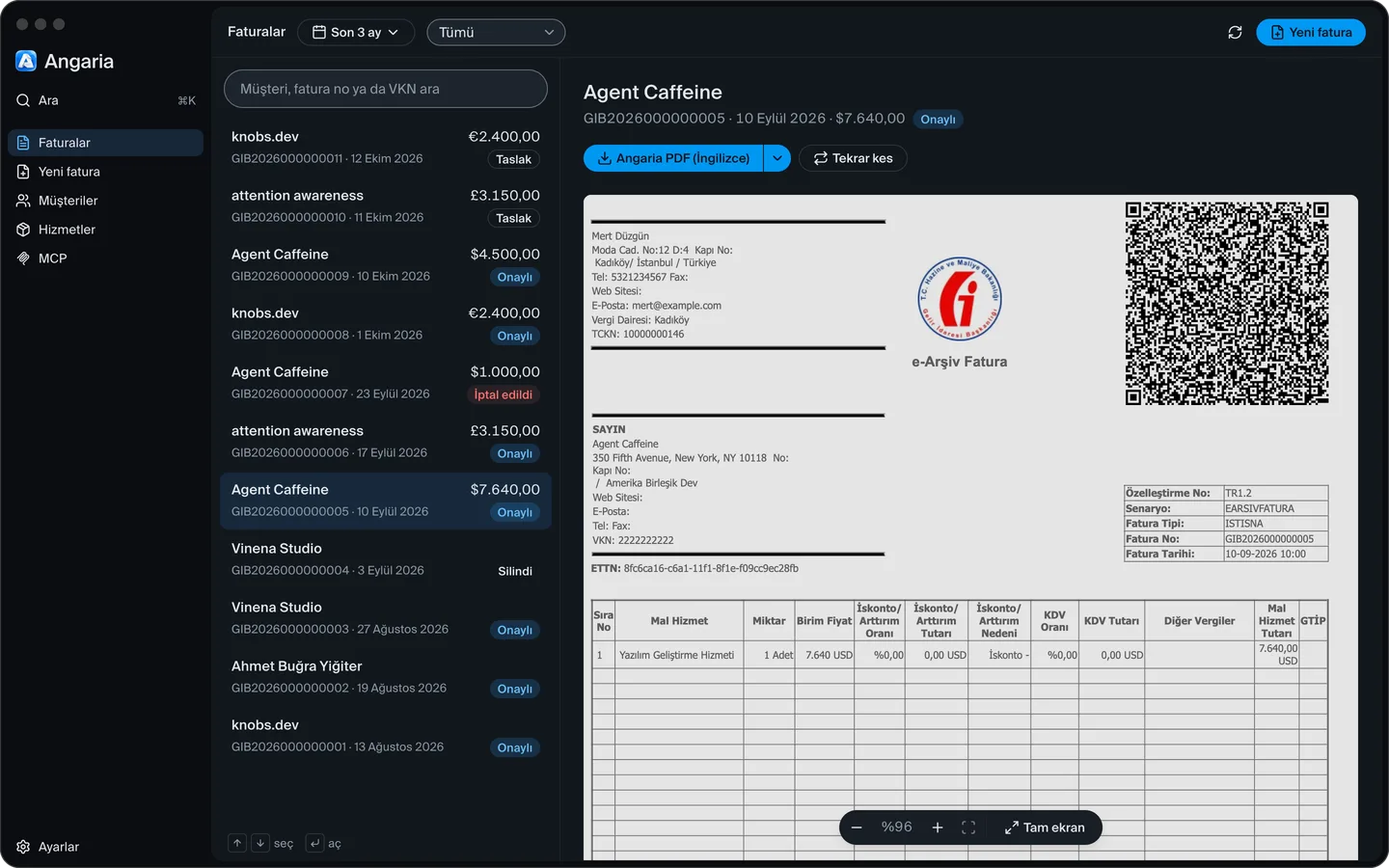Focus the Müşteri, fatura no search field

pyautogui.click(x=386, y=89)
